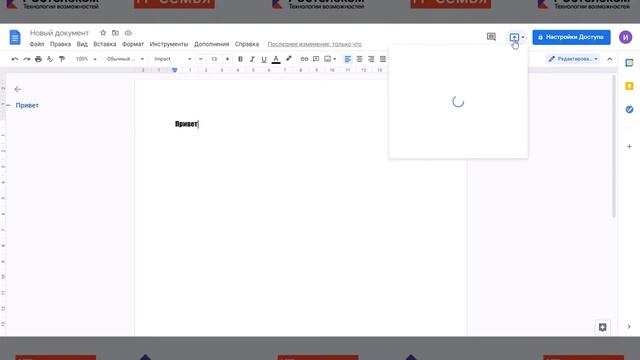Image resolution: width=640 pixels, height=360 pixels.
Task: Open Файл menu
Action: coord(37,44)
